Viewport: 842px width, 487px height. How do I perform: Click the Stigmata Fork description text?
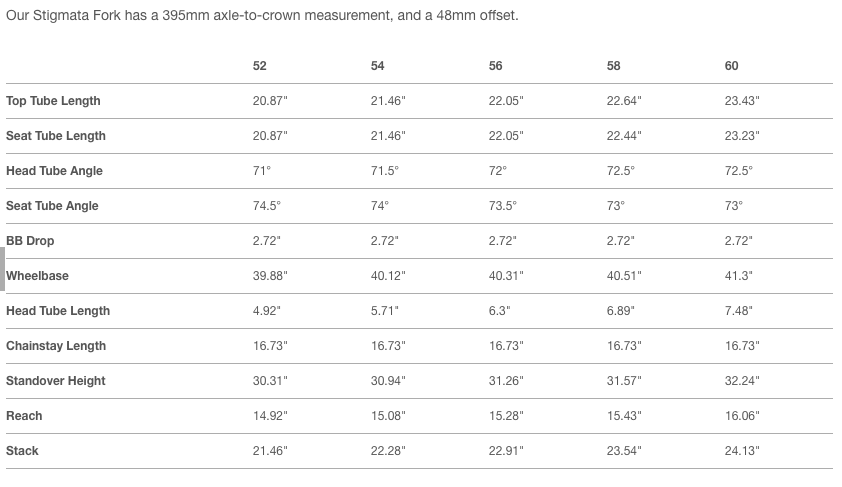[x=262, y=16]
